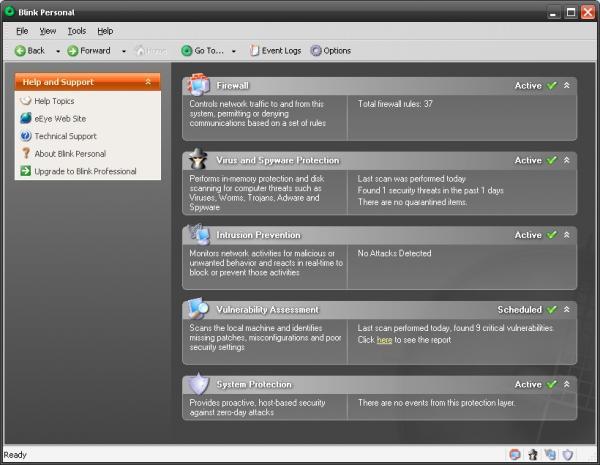Collapse the Firewall section
This screenshot has height=465, width=600.
tap(567, 85)
